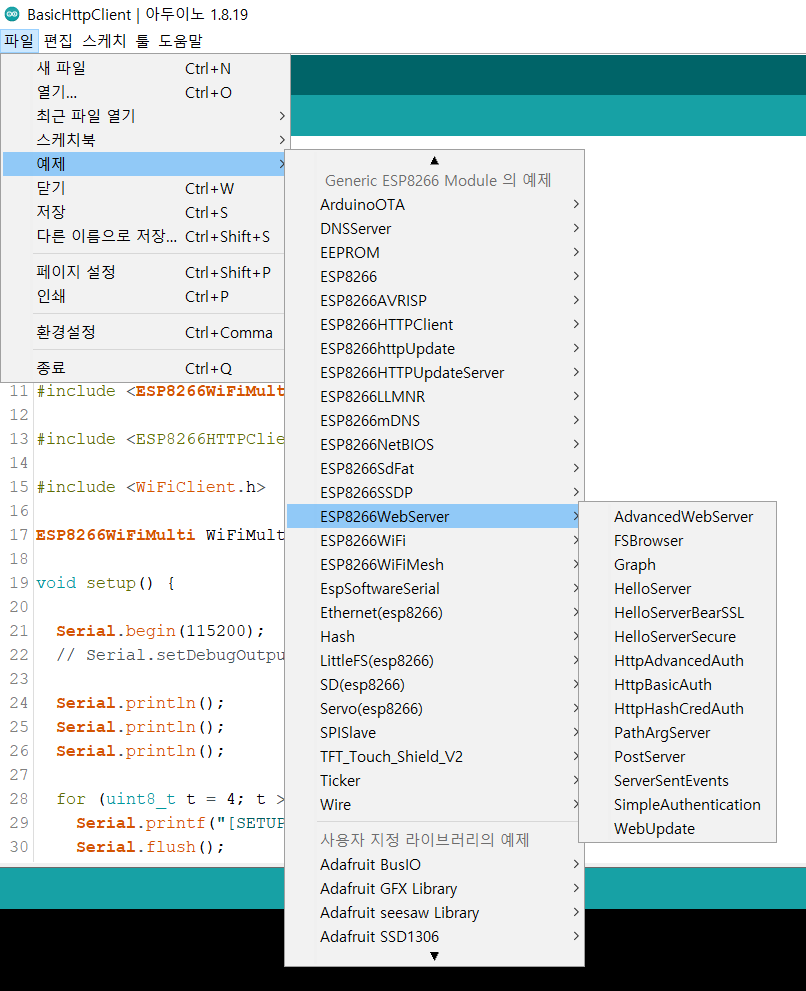The image size is (806, 991).
Task: Expand Hash examples
Action: pos(434,637)
